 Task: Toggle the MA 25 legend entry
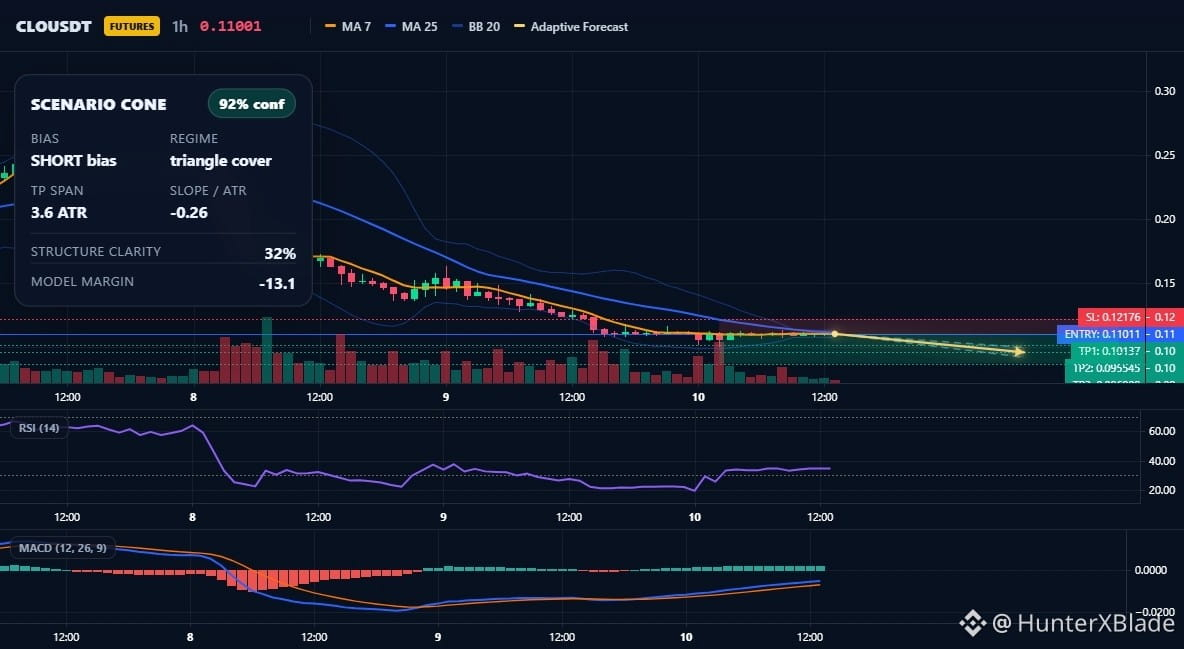412,26
